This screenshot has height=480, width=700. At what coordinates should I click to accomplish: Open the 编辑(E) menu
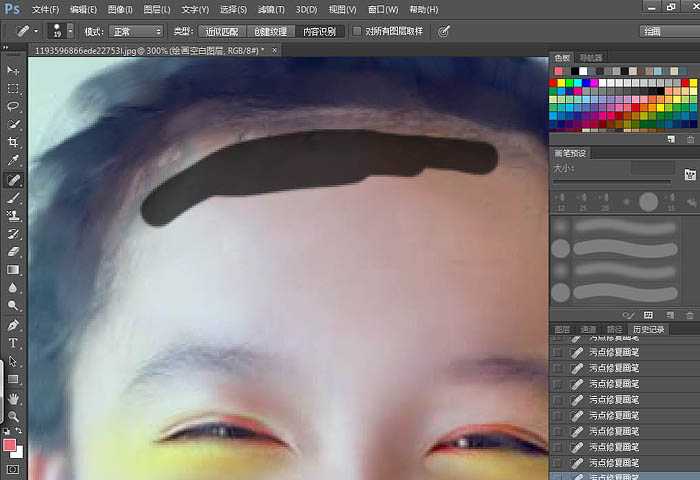[83, 9]
